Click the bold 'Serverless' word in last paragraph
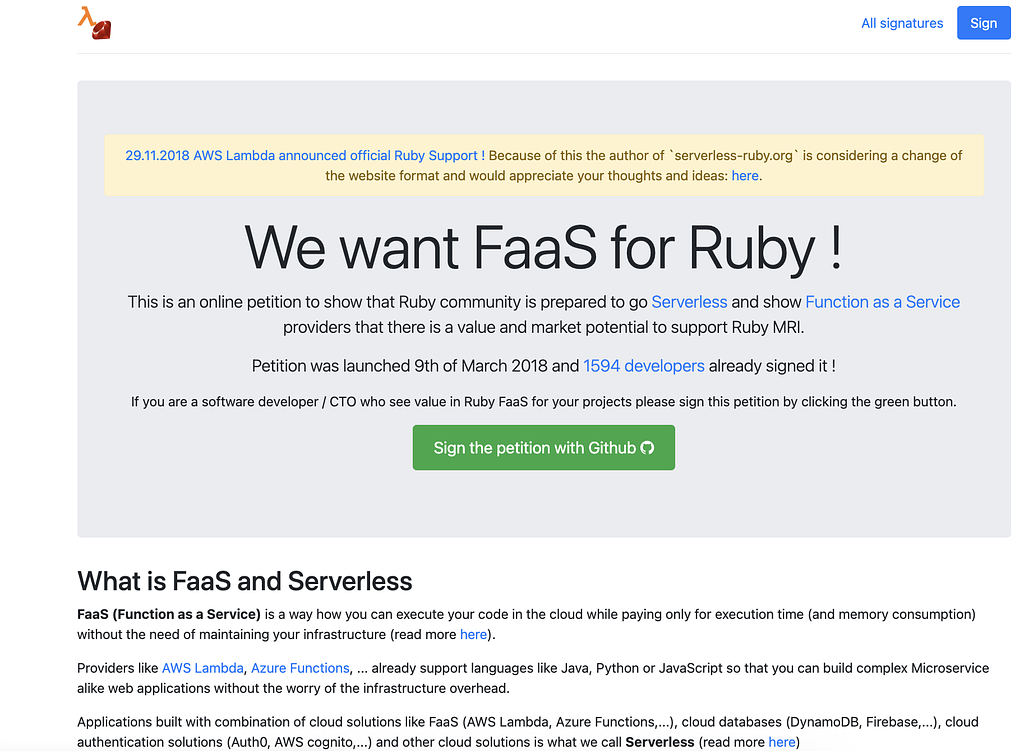1024x751 pixels. tap(661, 742)
